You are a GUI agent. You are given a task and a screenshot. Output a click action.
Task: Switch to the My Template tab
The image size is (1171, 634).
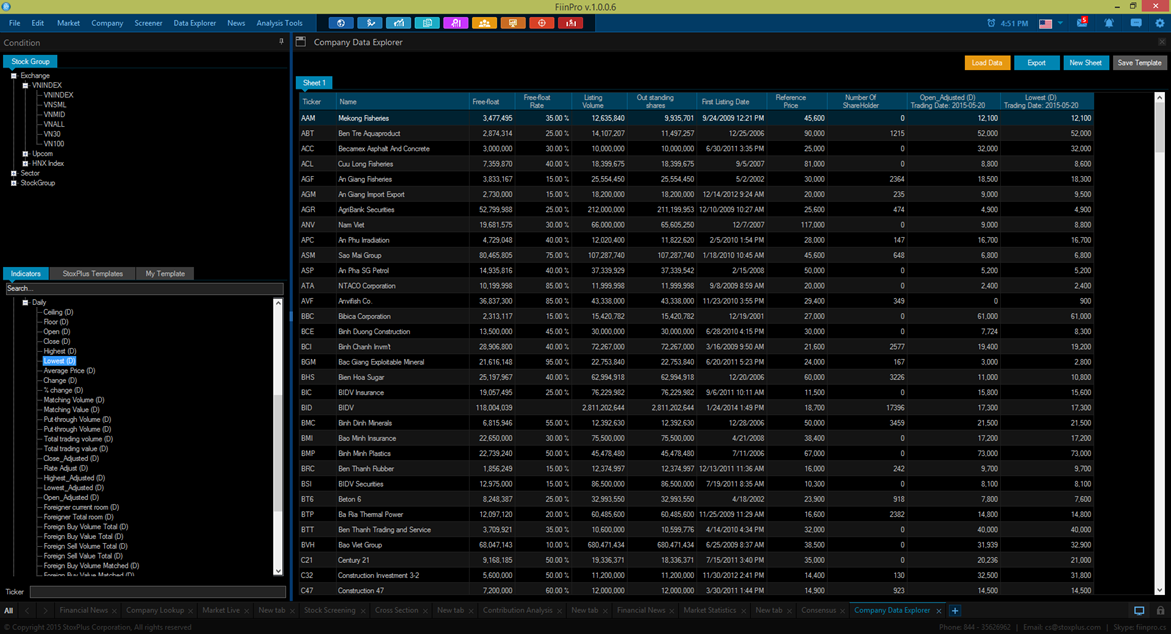(165, 273)
